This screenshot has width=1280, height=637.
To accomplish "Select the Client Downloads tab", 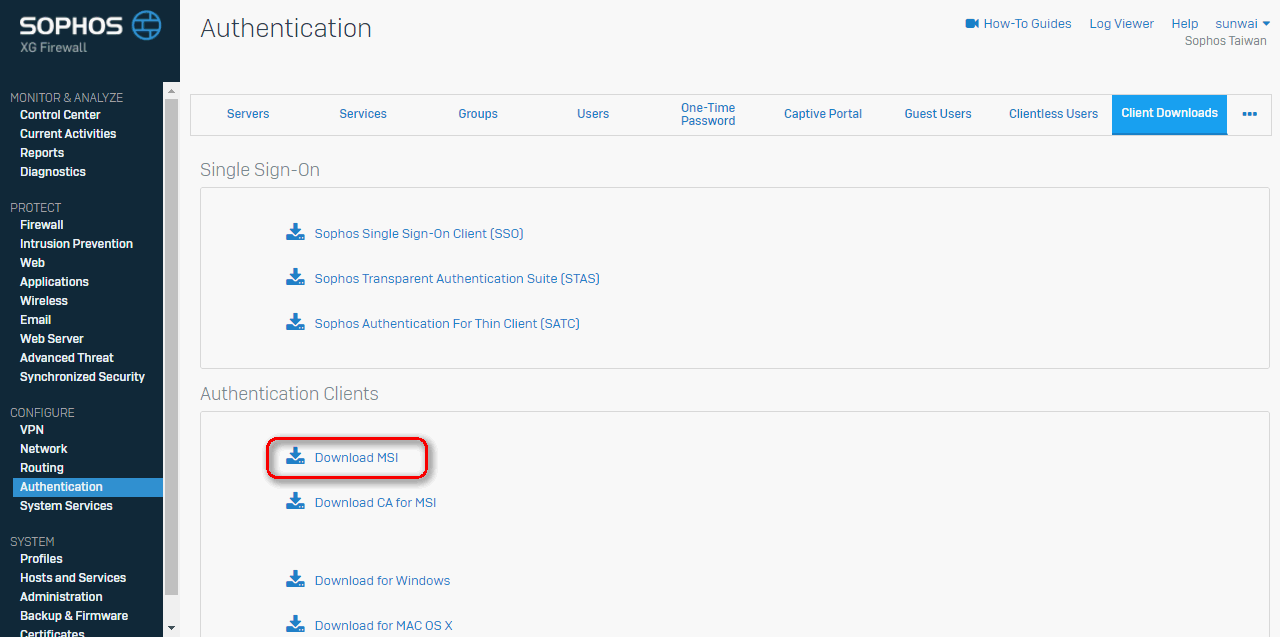I will (1169, 114).
